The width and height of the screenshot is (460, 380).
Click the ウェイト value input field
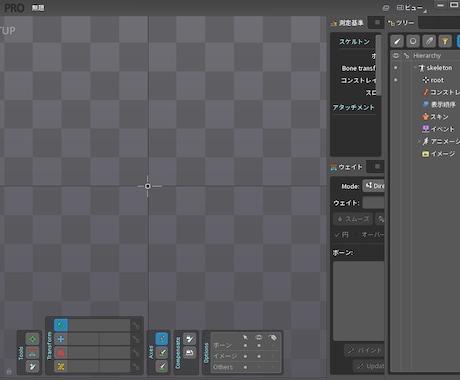(373, 203)
